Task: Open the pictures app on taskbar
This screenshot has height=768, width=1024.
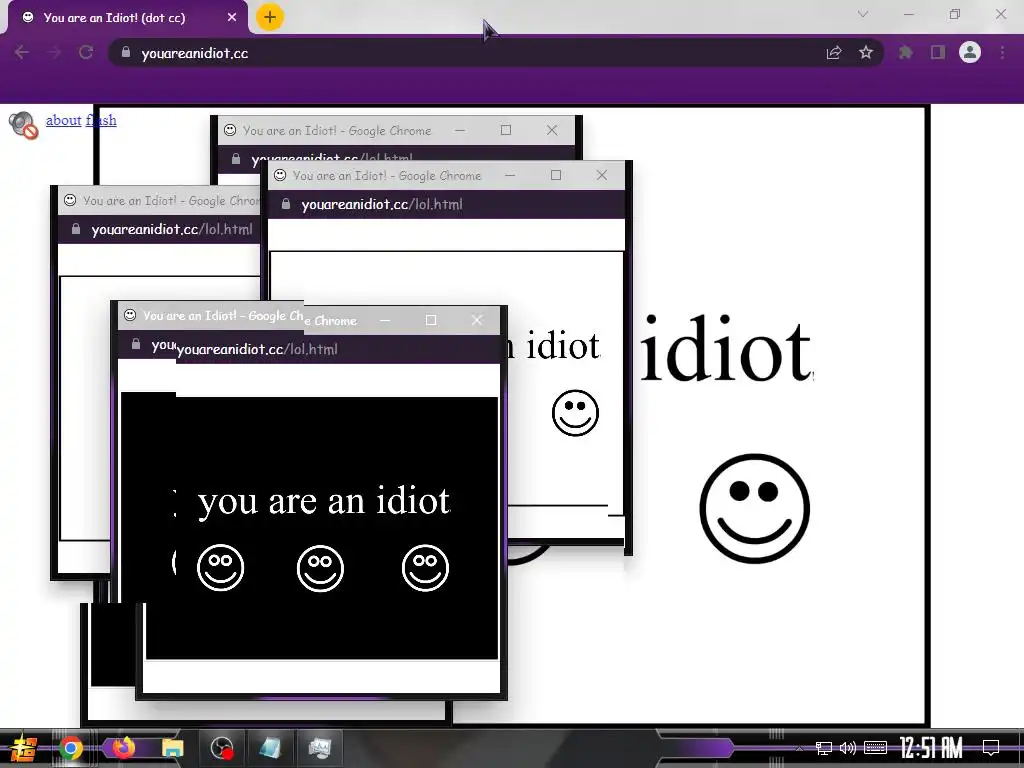Action: [319, 748]
